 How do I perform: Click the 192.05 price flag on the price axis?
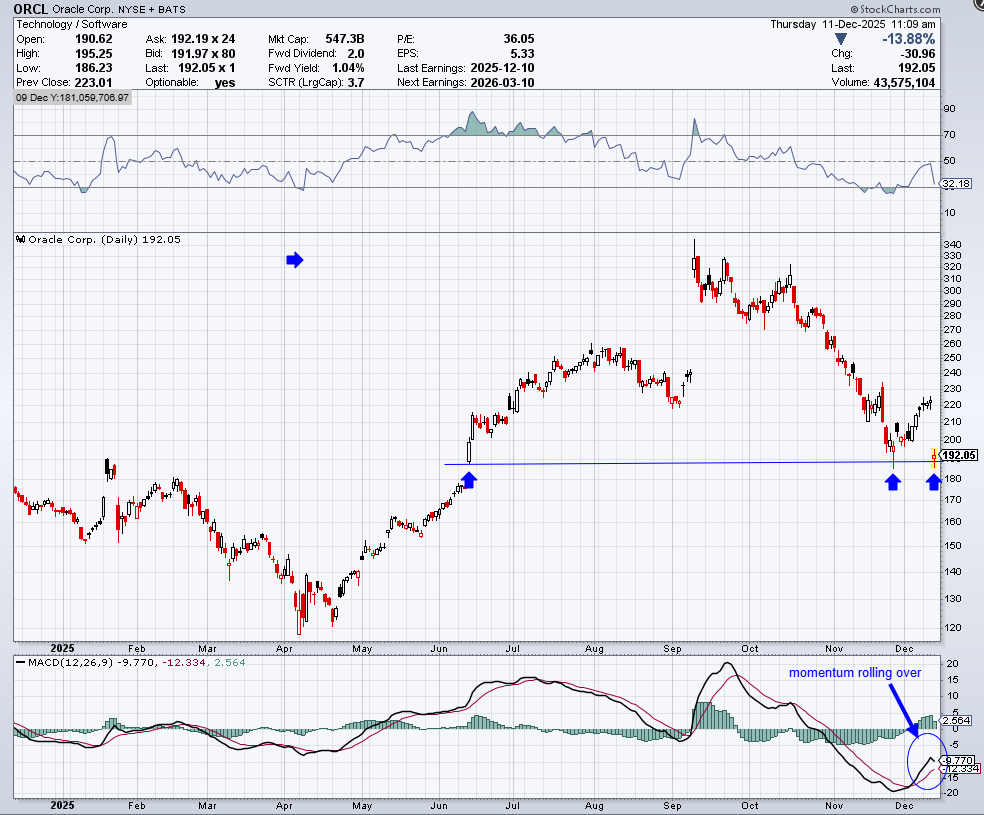pos(959,455)
